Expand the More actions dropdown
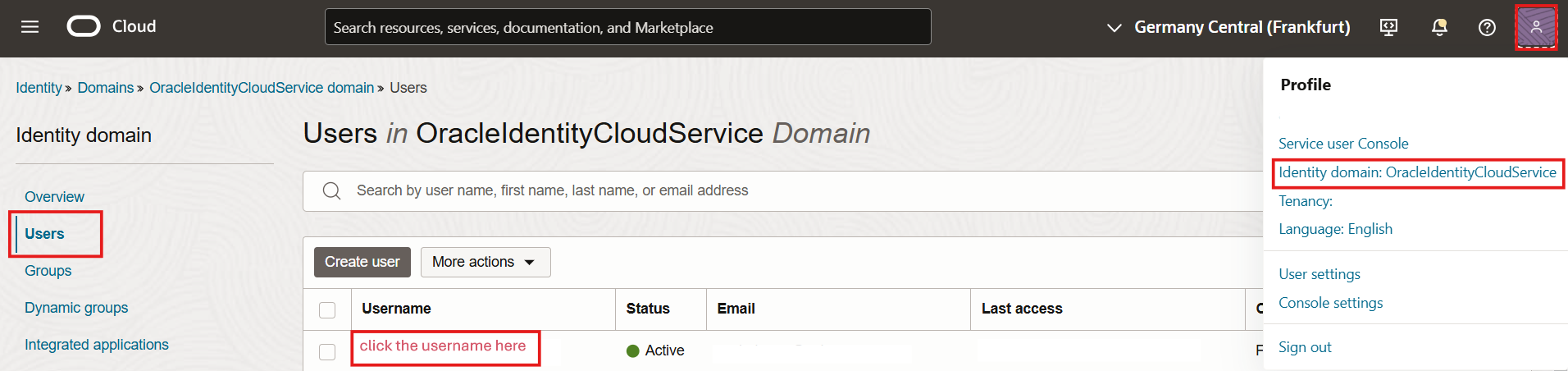This screenshot has height=371, width=1568. 485,262
